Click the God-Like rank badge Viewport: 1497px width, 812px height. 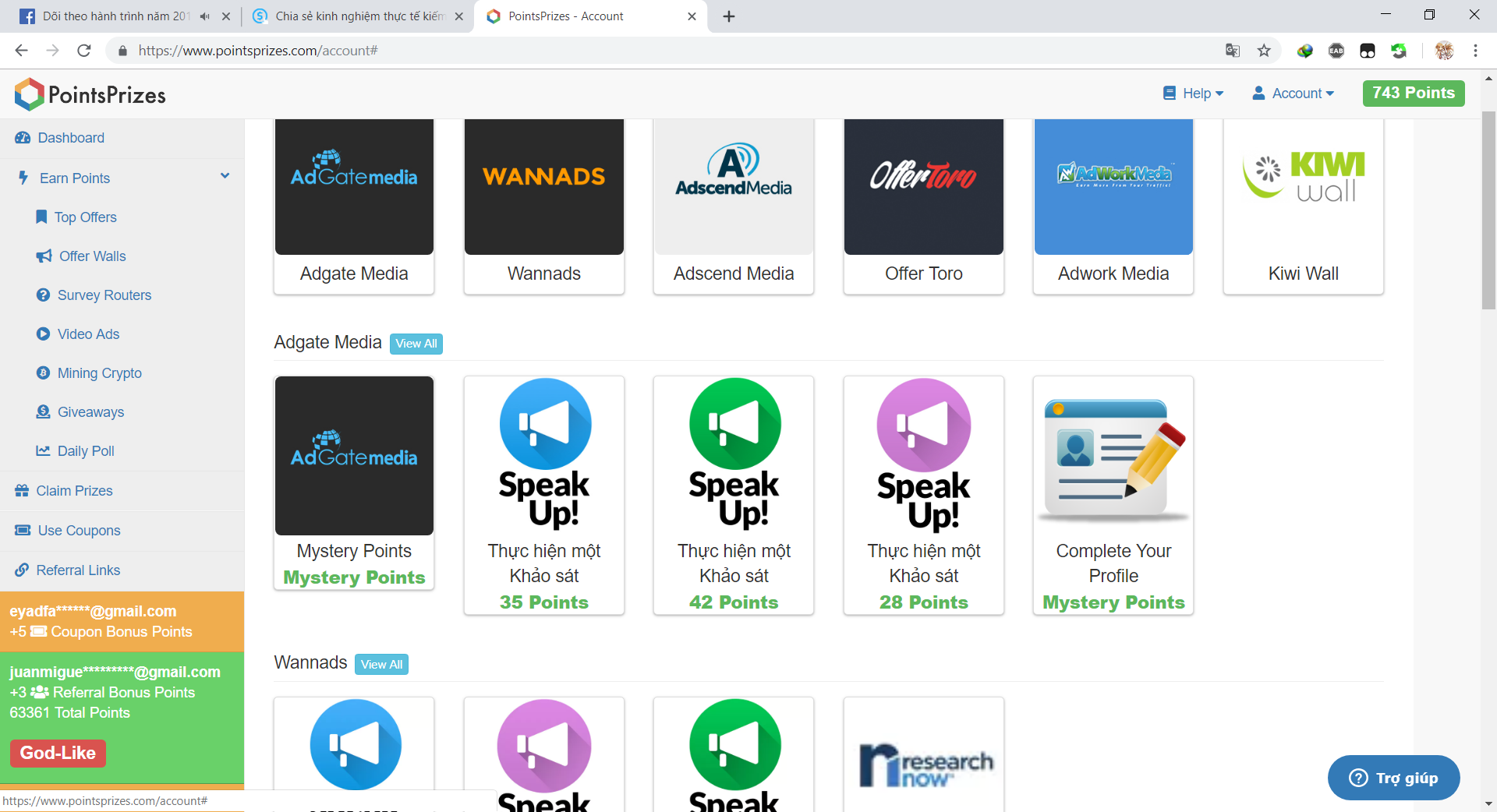(58, 753)
